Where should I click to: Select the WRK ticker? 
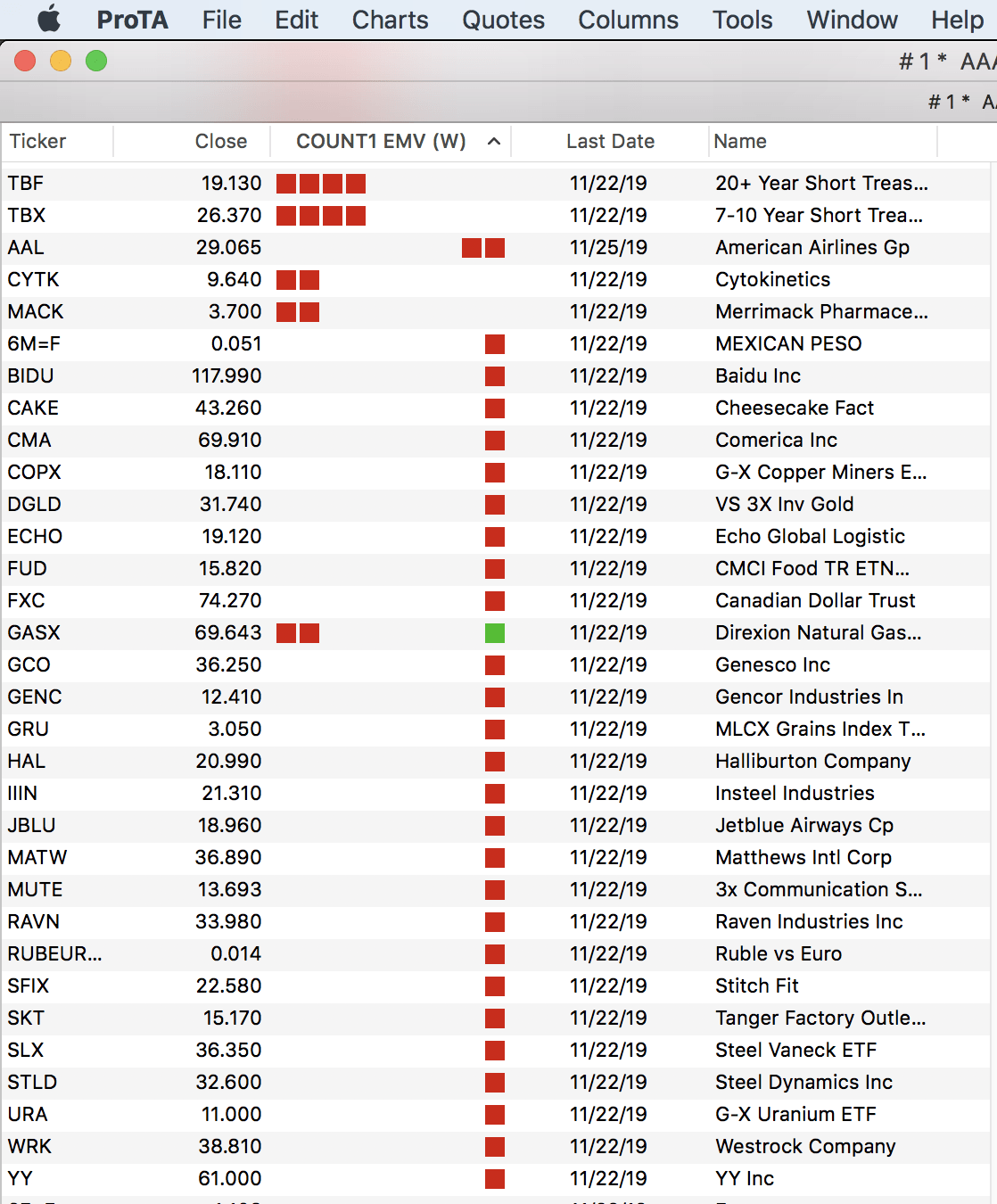(x=29, y=1147)
